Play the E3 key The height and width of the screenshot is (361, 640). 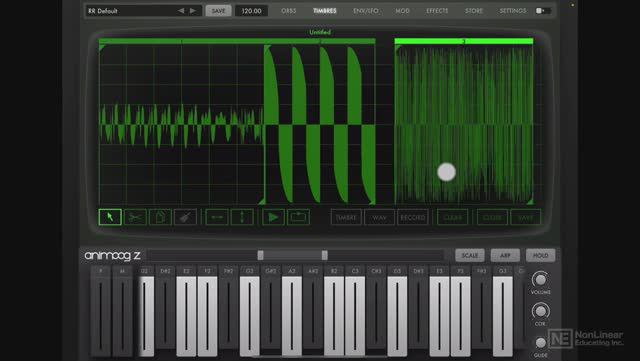(x=439, y=316)
